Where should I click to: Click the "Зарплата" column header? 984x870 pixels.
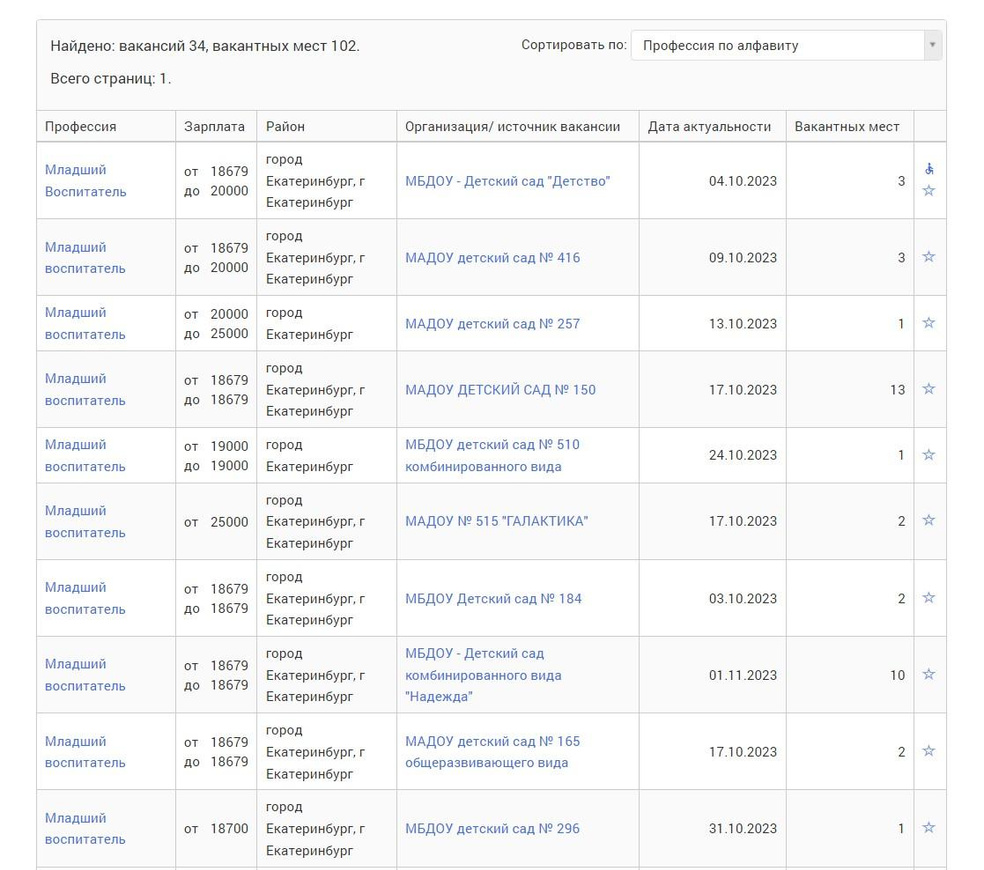[214, 127]
